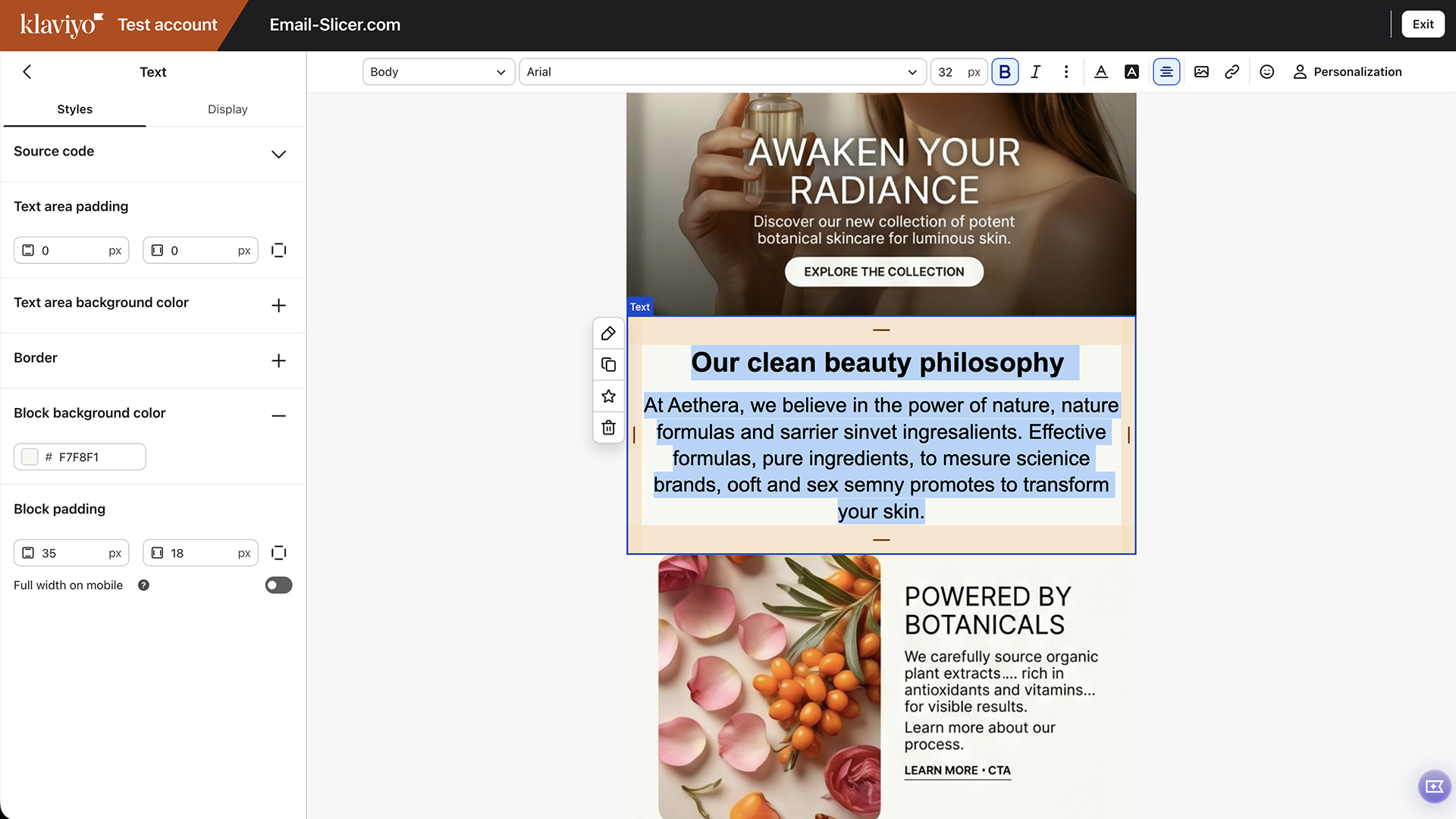Open the text highlight color tool
The height and width of the screenshot is (819, 1456).
point(1131,71)
